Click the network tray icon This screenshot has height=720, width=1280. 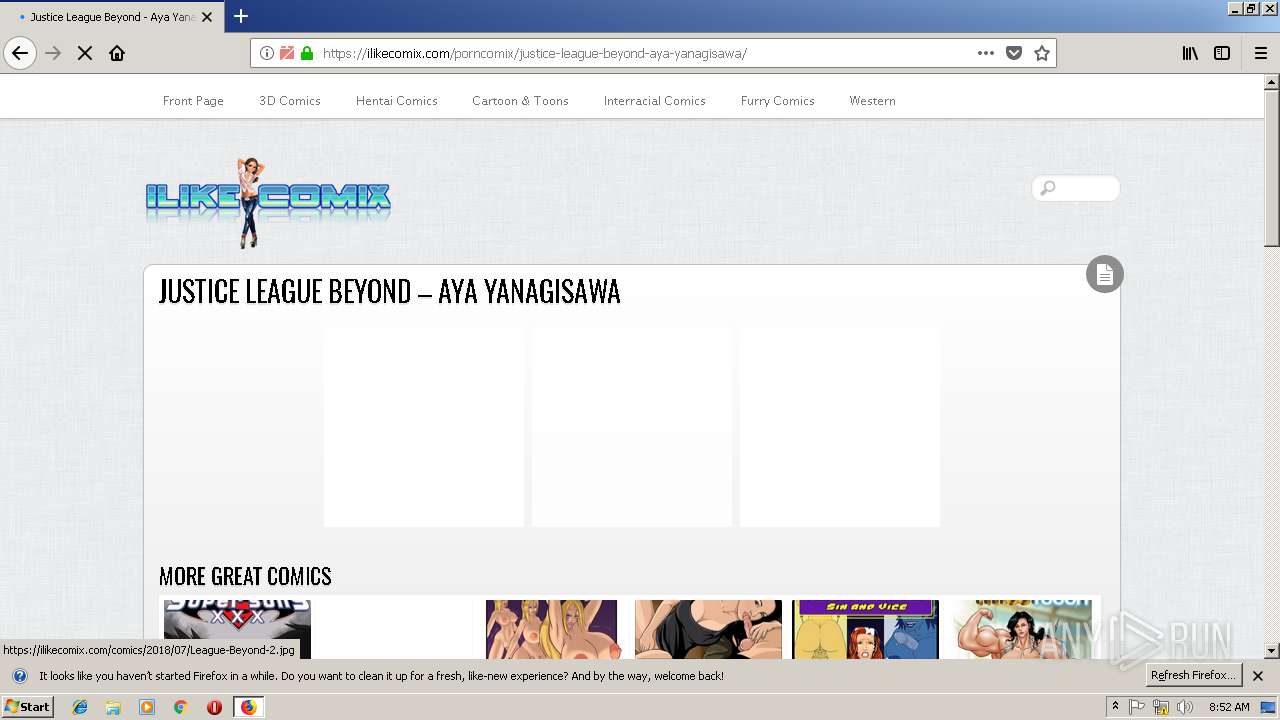coord(1161,707)
